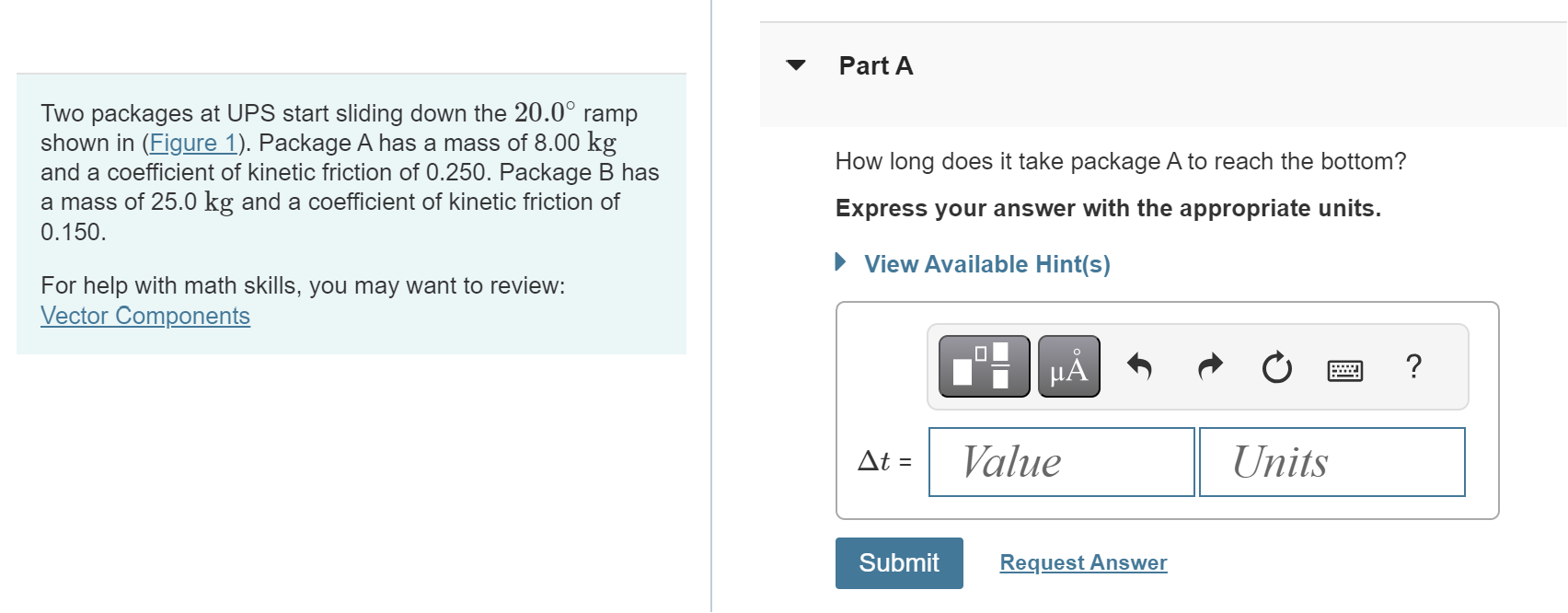Submit your answer for Part A
Screen dimensions: 1568x613
coord(898,562)
